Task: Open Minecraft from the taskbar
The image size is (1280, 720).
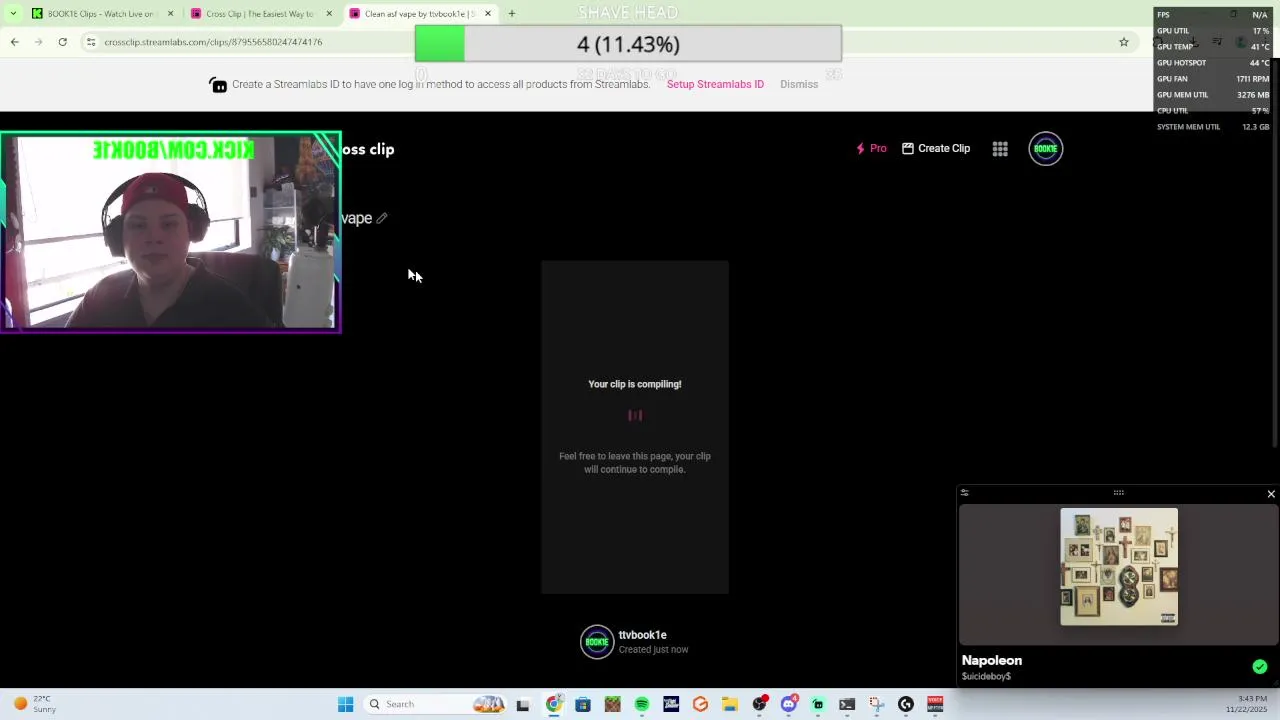Action: coord(612,704)
